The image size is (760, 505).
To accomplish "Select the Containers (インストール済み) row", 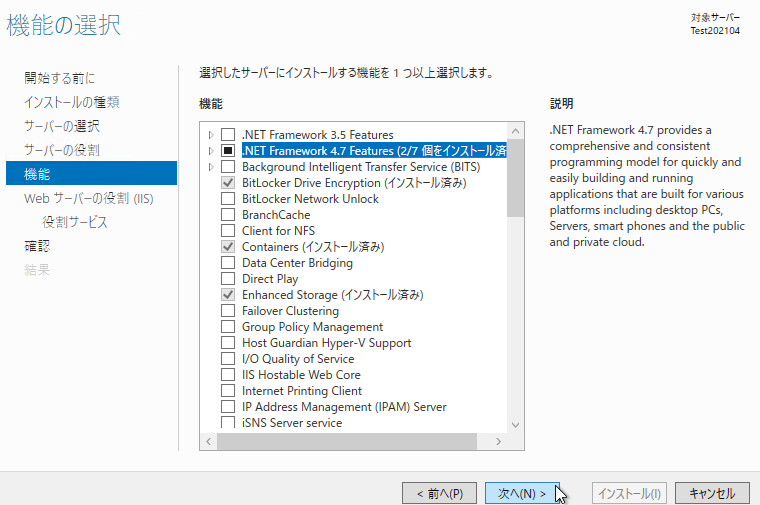I will click(313, 247).
